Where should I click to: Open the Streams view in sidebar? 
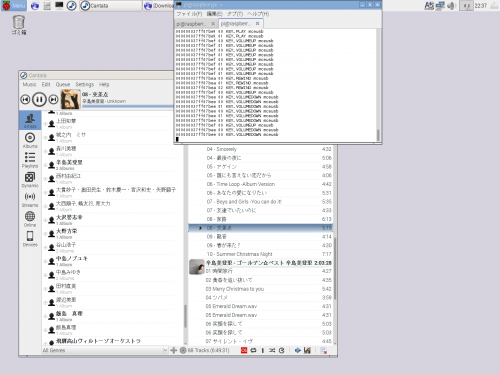30,200
